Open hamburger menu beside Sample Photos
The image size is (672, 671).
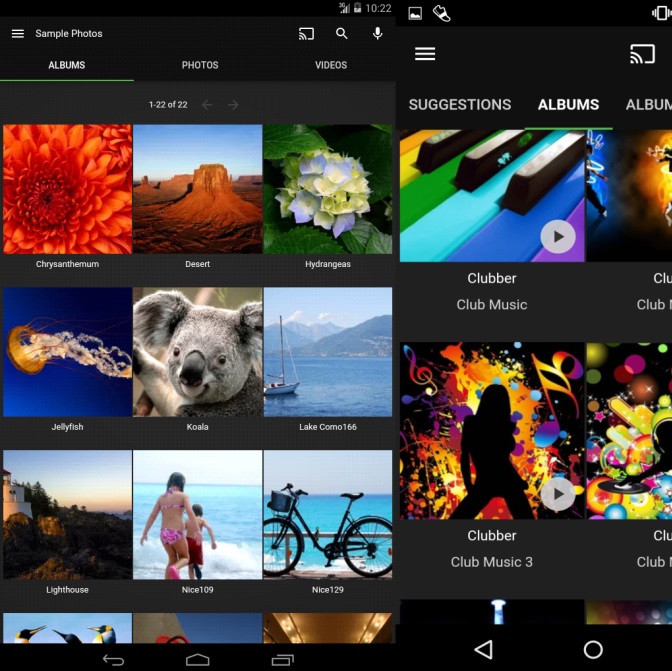tap(18, 33)
